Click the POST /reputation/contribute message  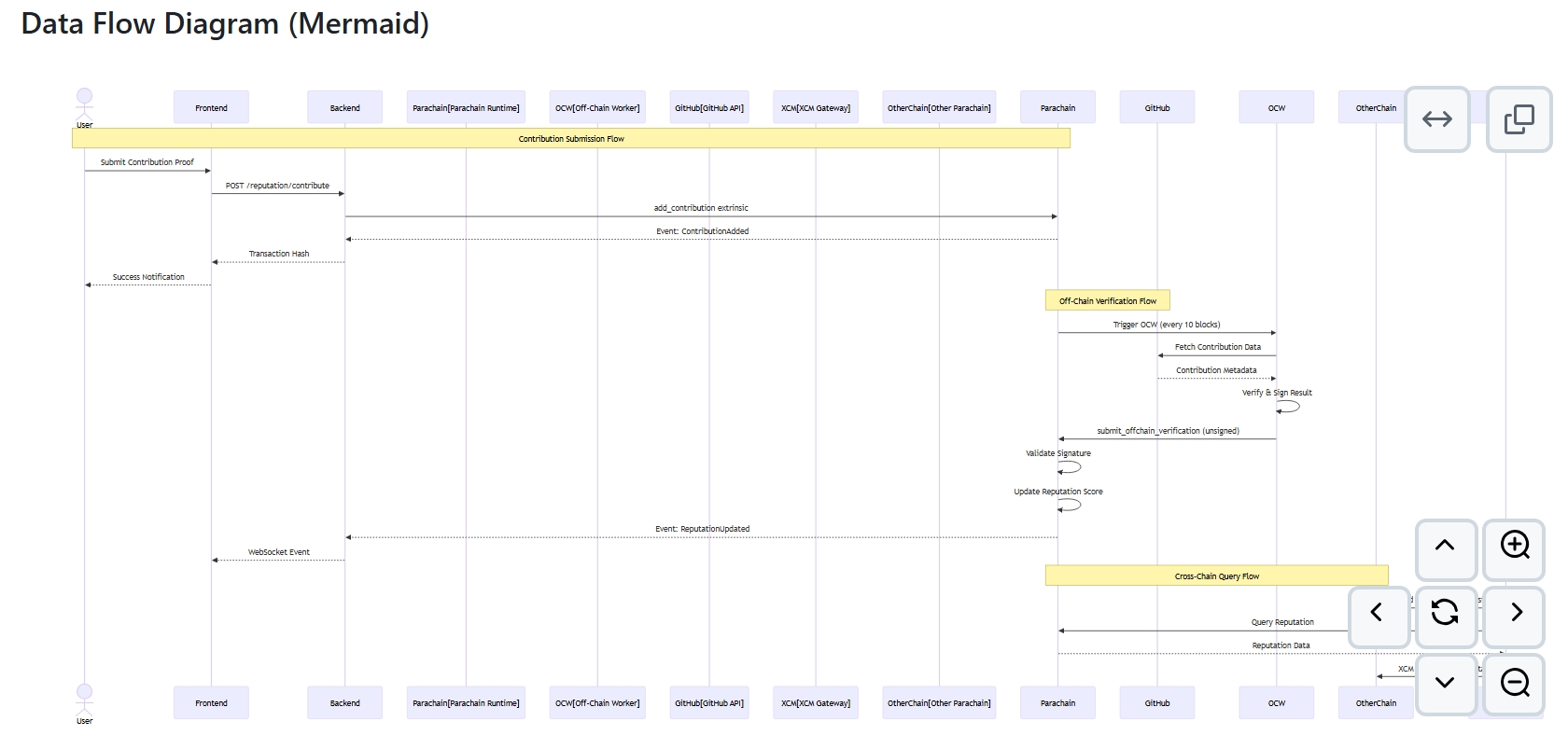[x=277, y=186]
